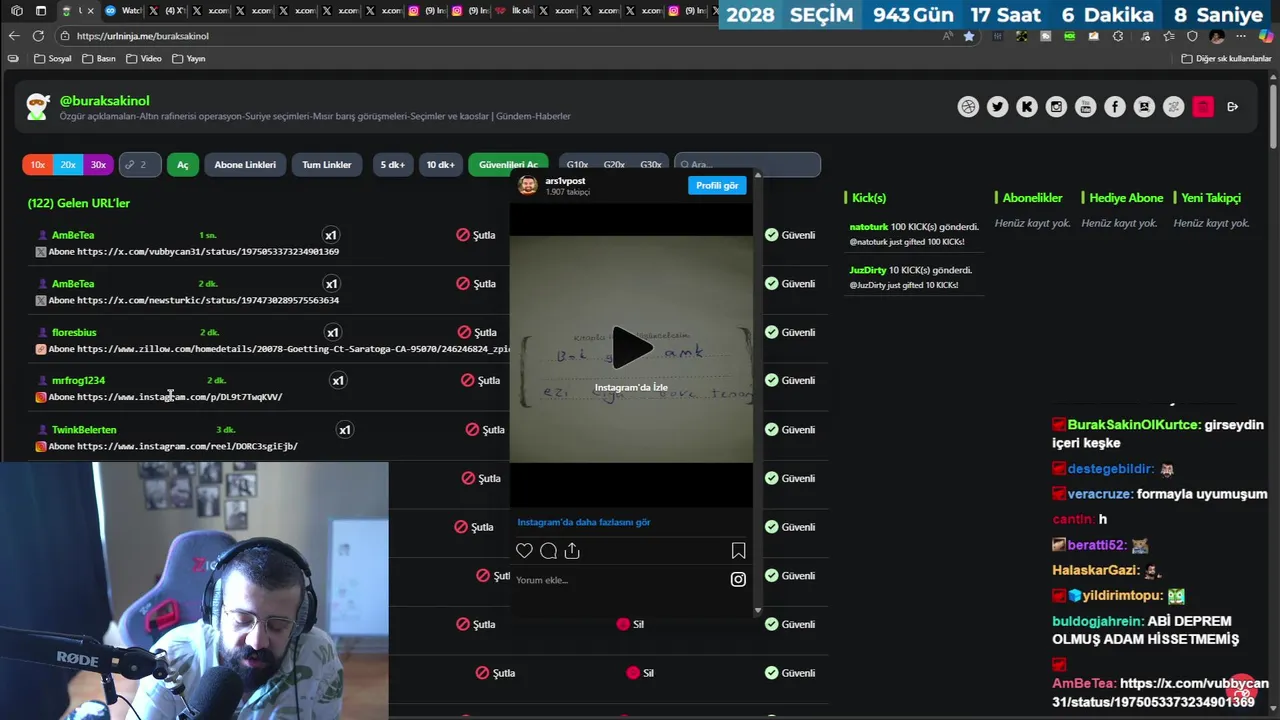Reload the page with refresh icon

click(x=38, y=36)
